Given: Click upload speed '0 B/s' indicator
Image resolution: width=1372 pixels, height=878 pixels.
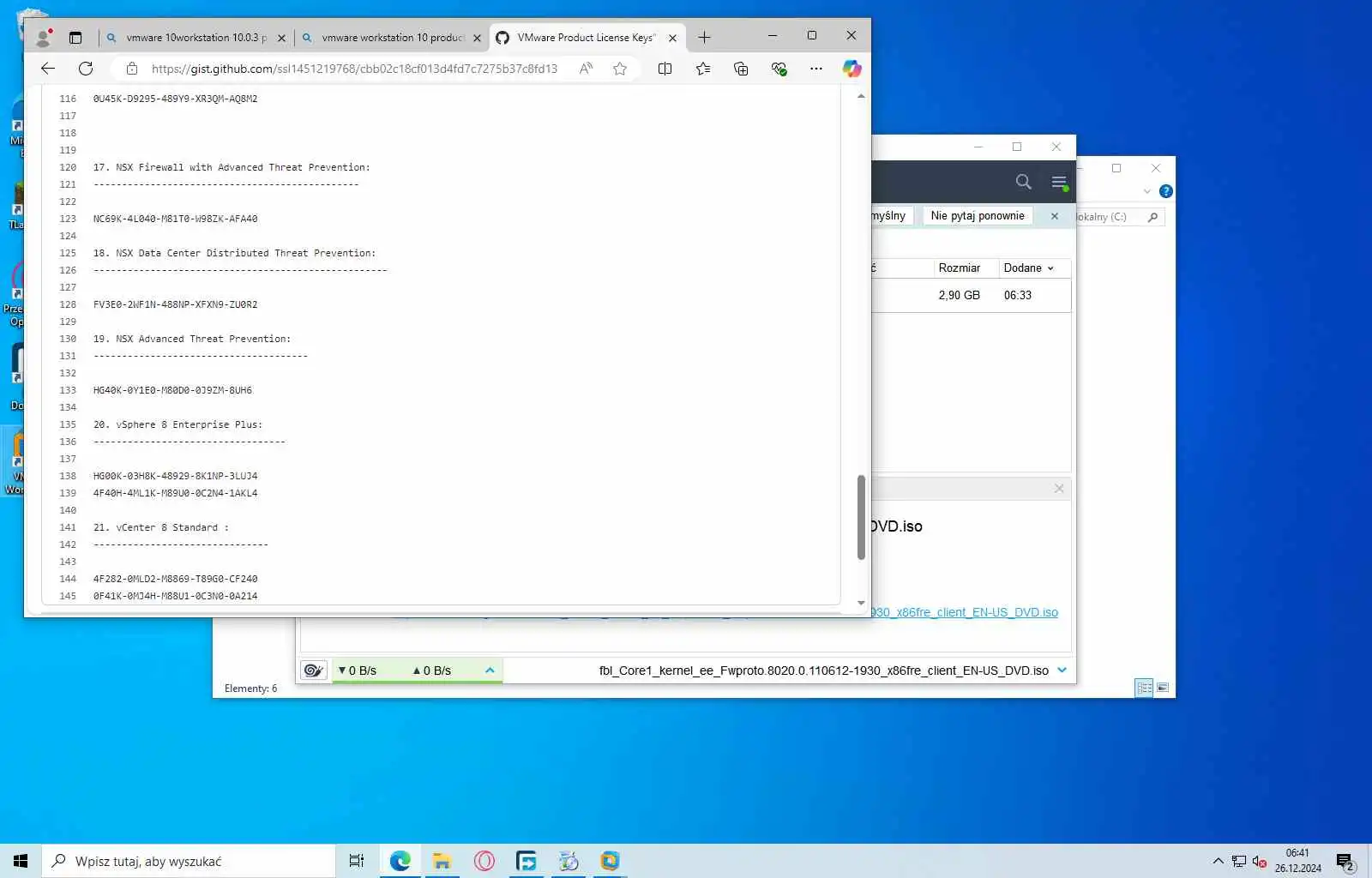Looking at the screenshot, I should (432, 671).
